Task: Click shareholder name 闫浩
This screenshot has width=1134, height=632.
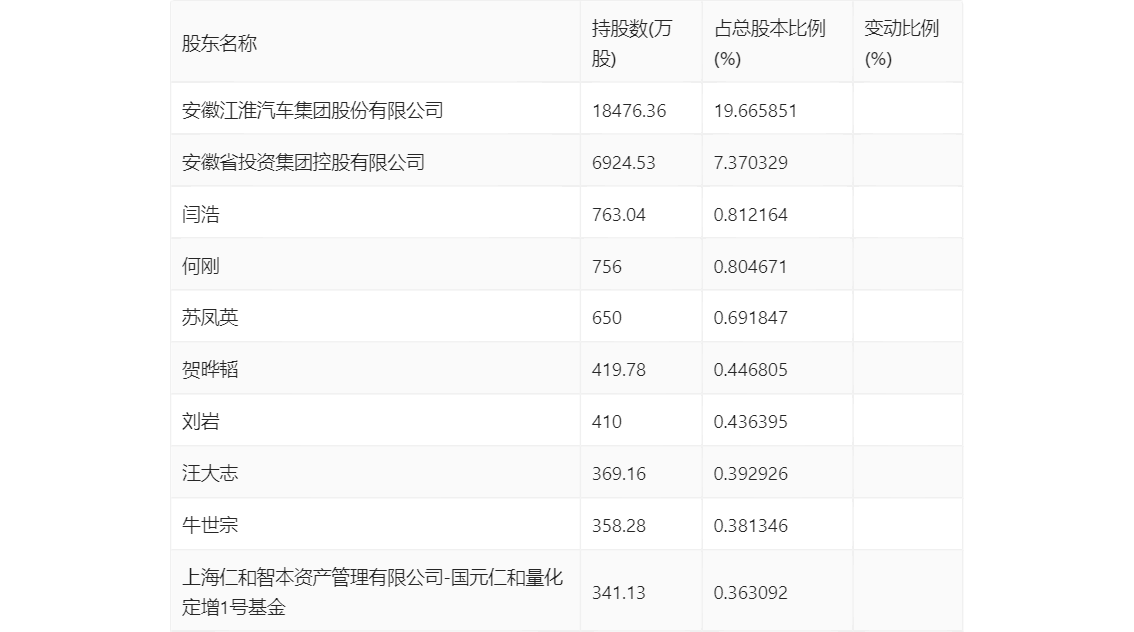Action: [x=200, y=215]
